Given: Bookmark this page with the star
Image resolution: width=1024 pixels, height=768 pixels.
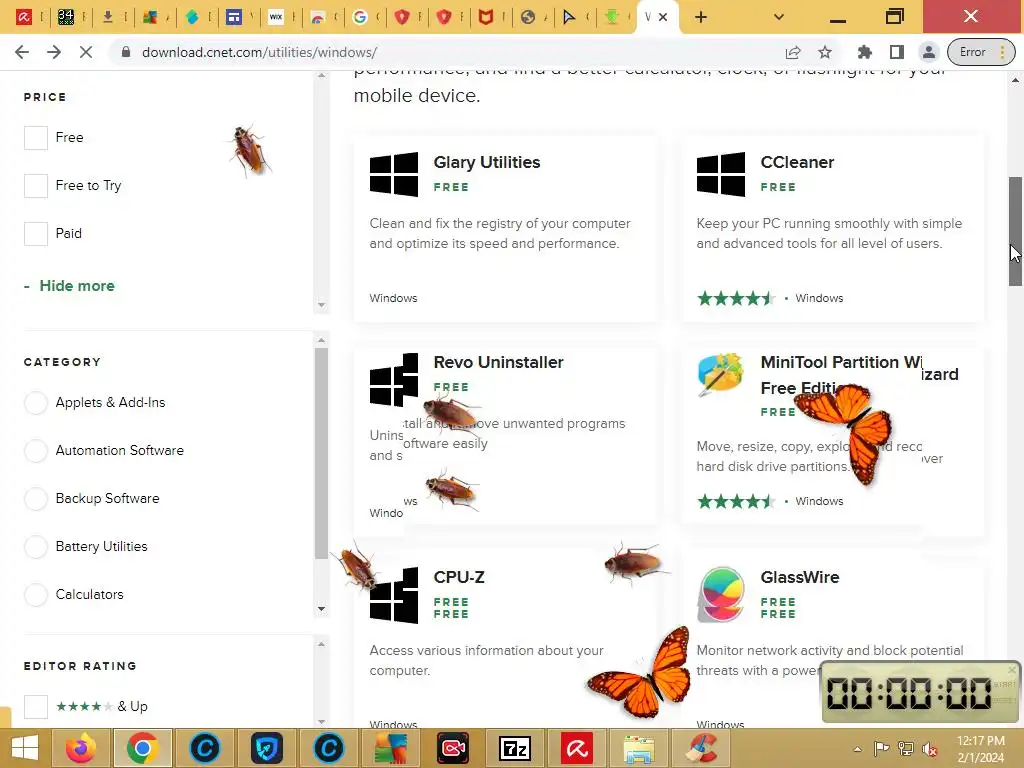Looking at the screenshot, I should [x=825, y=52].
